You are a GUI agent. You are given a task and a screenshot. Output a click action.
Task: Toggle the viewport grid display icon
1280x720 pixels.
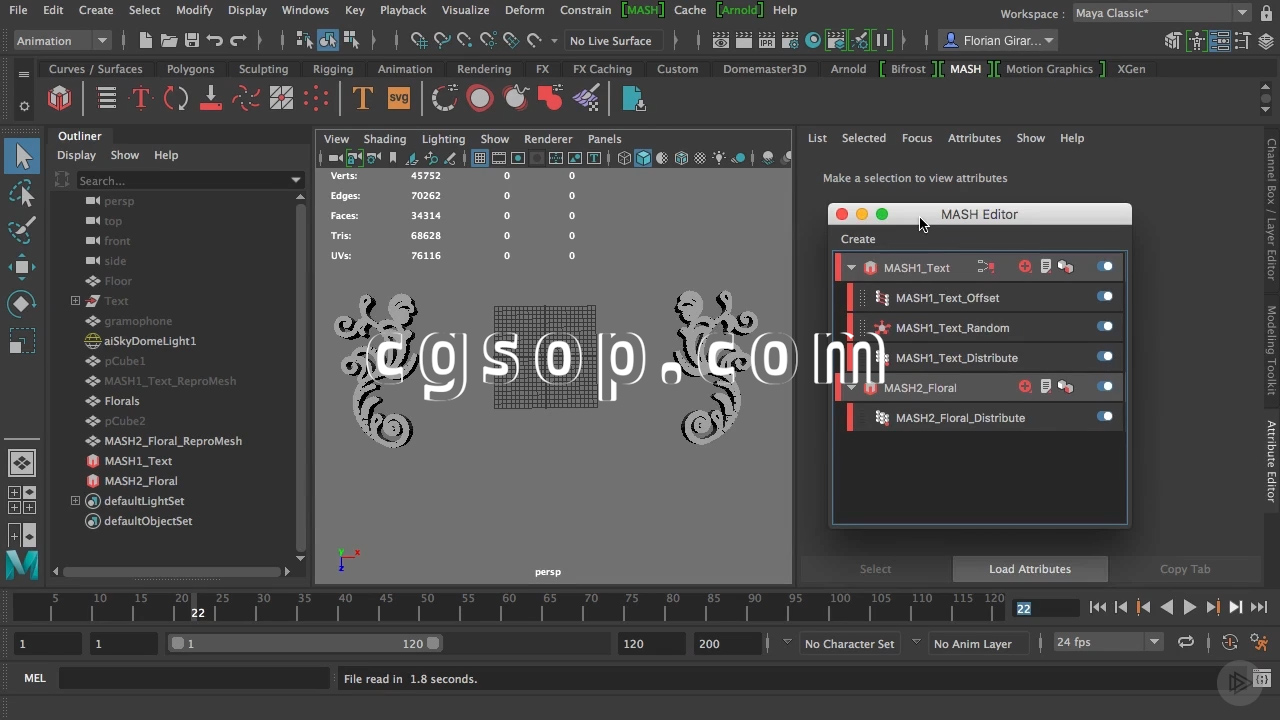(x=480, y=158)
